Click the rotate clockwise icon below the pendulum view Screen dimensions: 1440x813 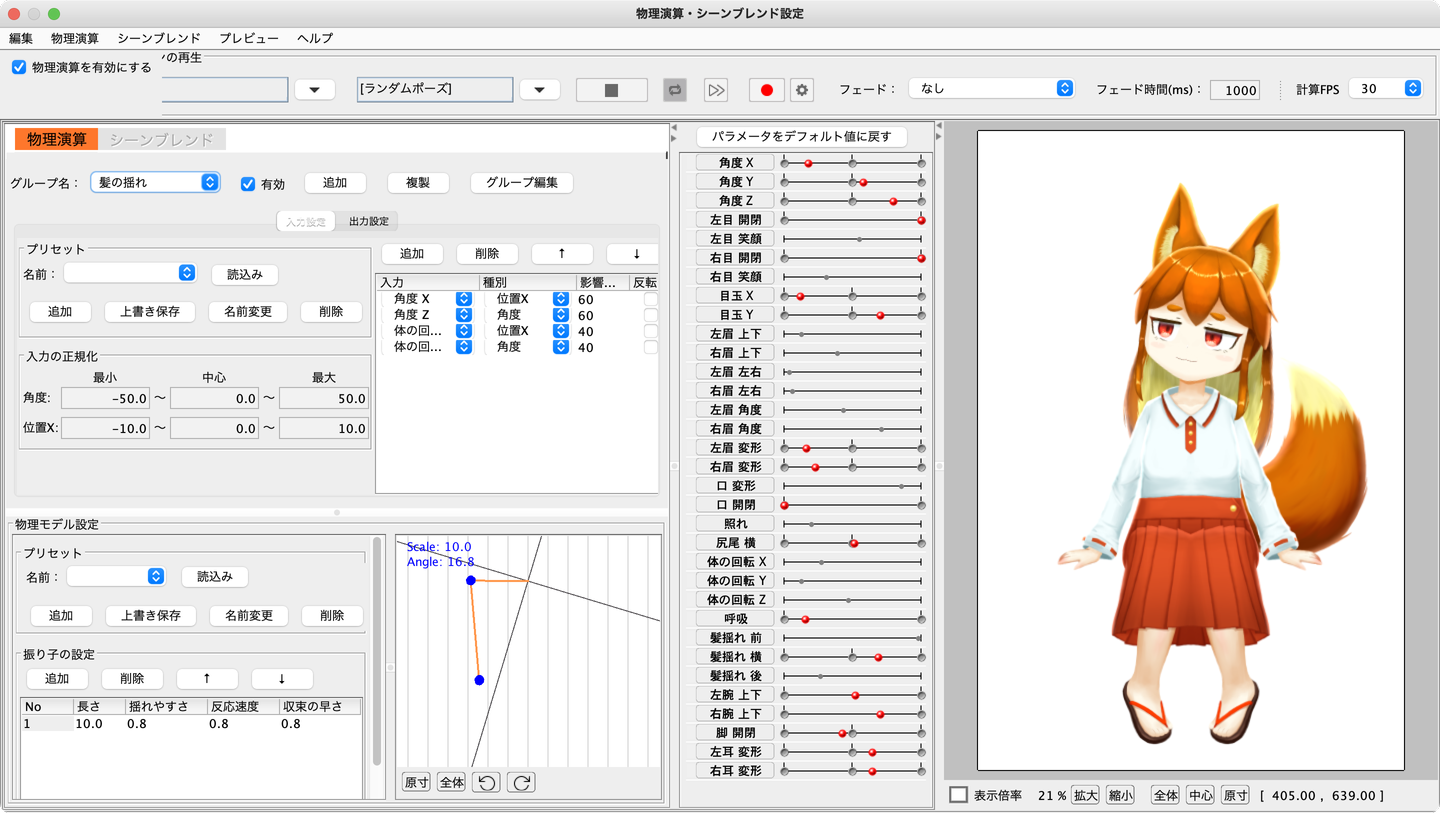[x=520, y=782]
